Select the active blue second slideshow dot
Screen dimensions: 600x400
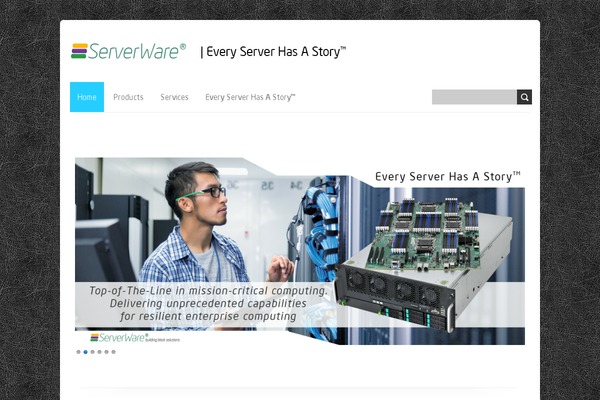85,352
